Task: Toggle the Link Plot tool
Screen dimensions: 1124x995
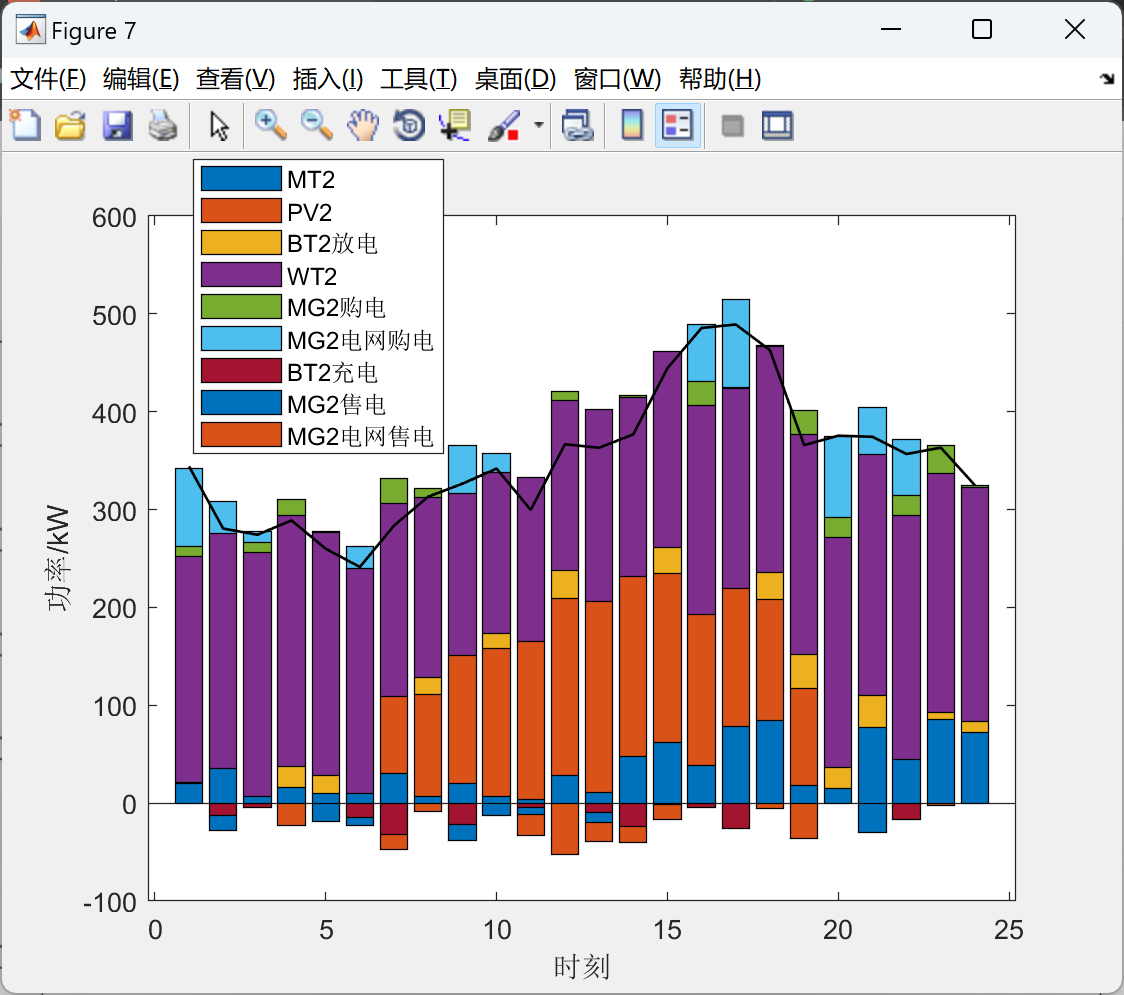Action: click(x=578, y=125)
